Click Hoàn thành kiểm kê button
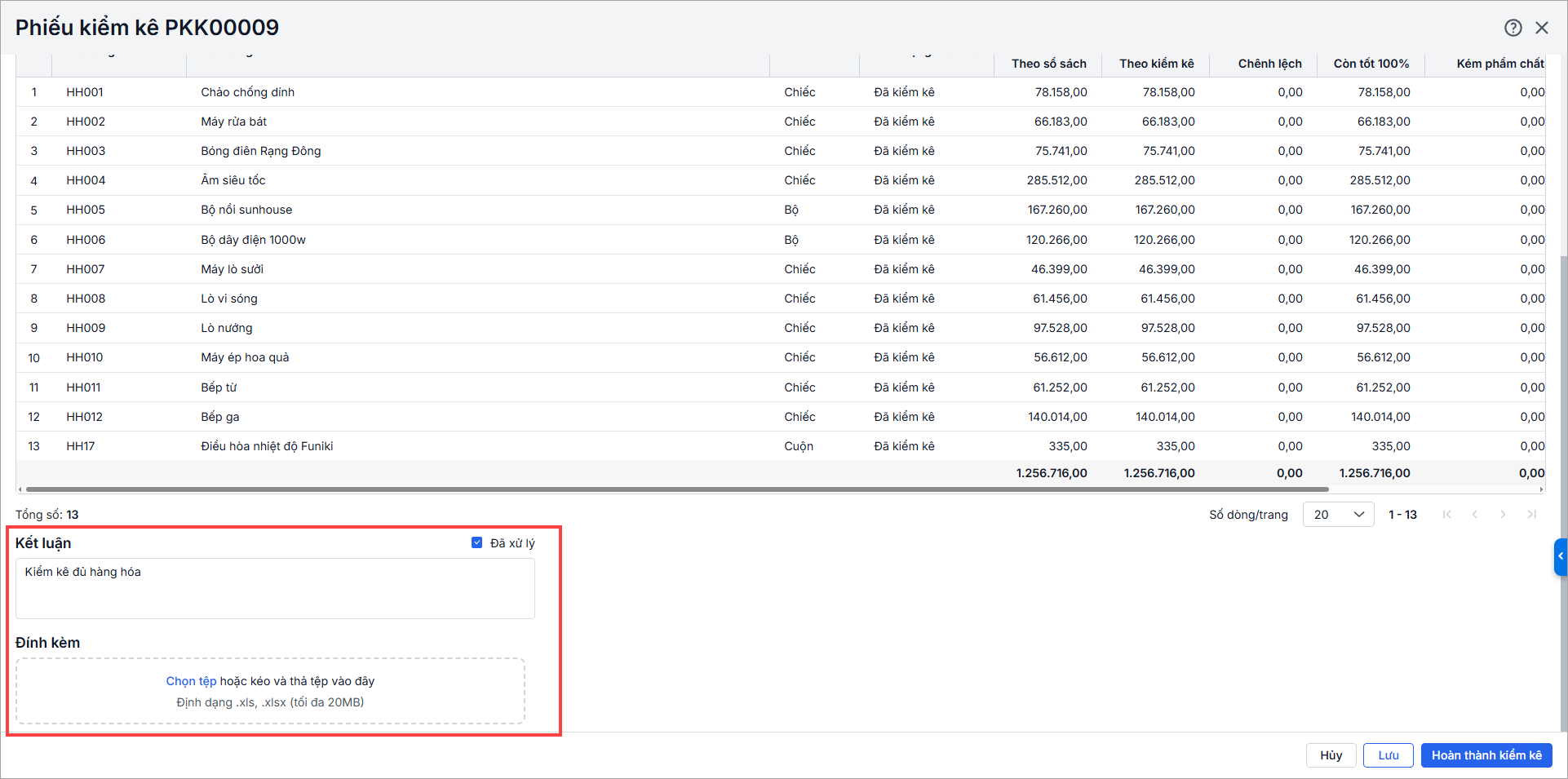 tap(1486, 755)
